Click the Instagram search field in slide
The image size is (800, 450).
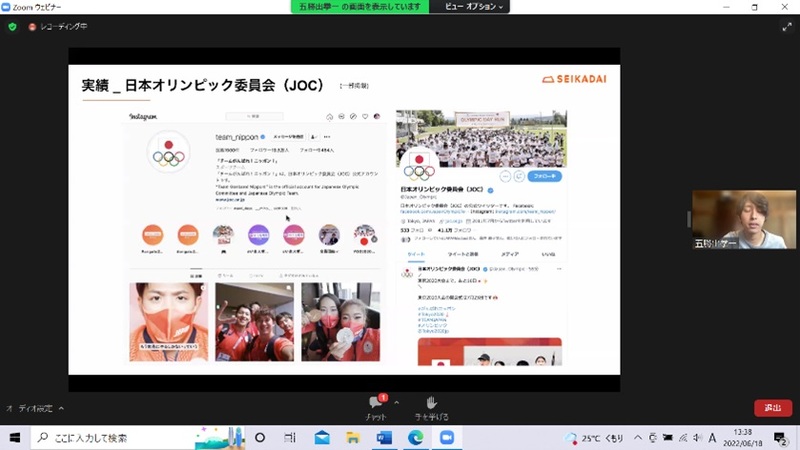pyautogui.click(x=254, y=116)
